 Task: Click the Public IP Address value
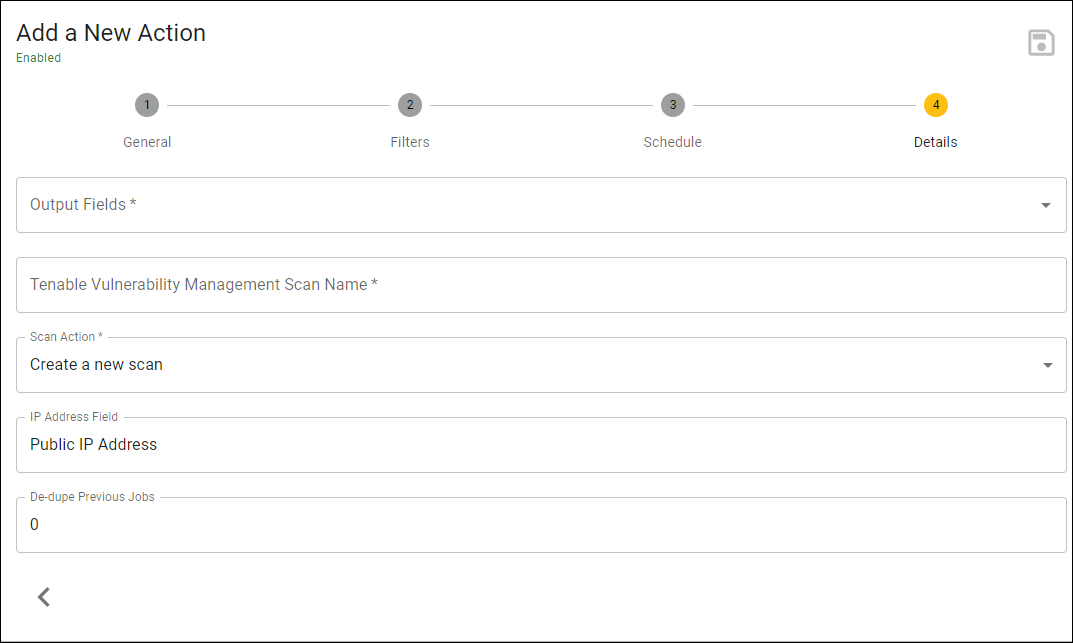click(x=94, y=445)
